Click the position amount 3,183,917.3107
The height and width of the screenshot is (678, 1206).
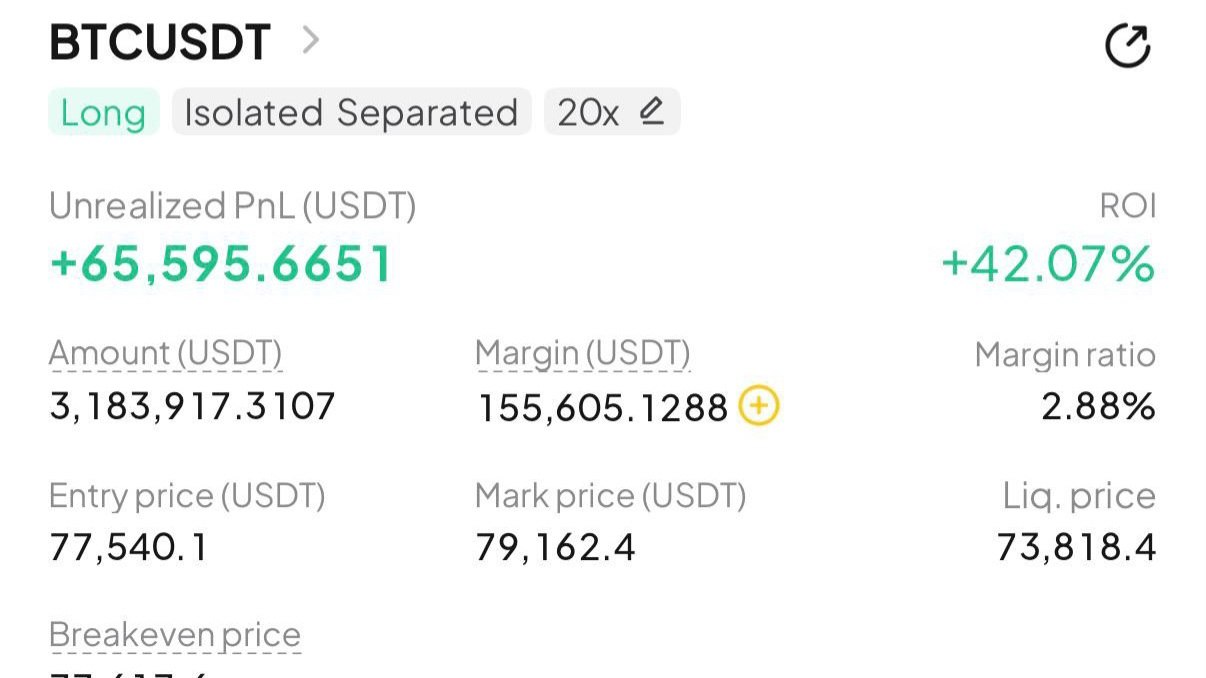pos(192,407)
